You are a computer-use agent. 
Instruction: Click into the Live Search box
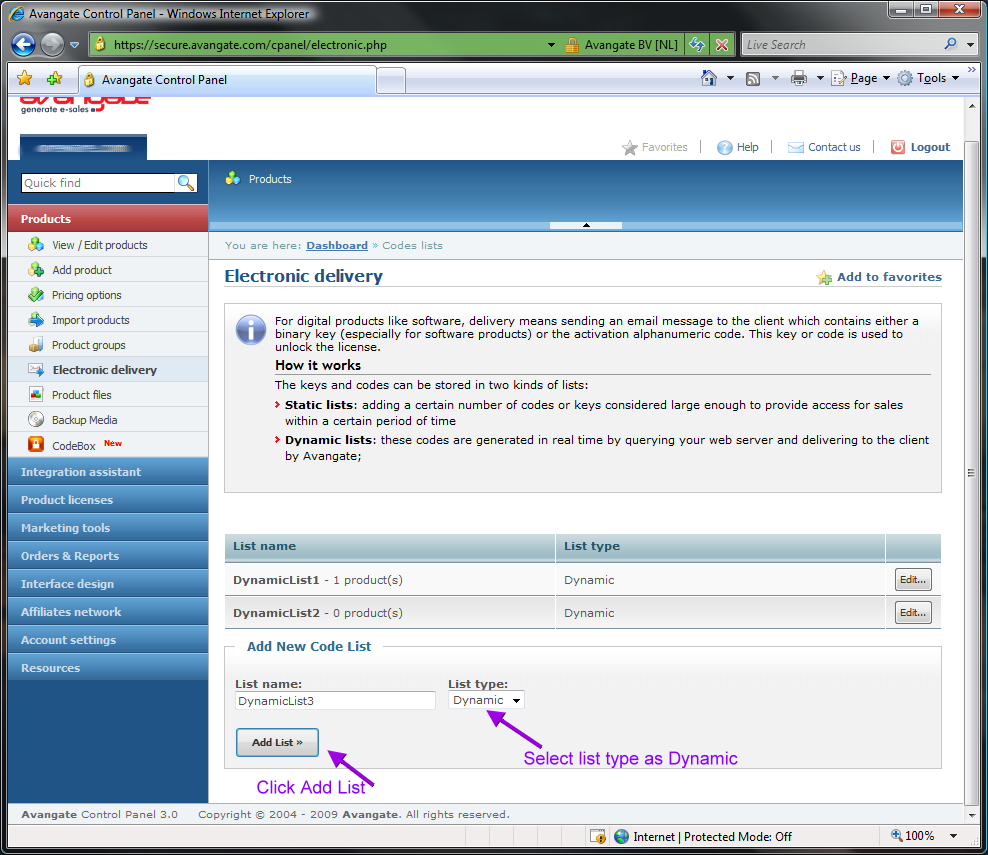pyautogui.click(x=843, y=45)
